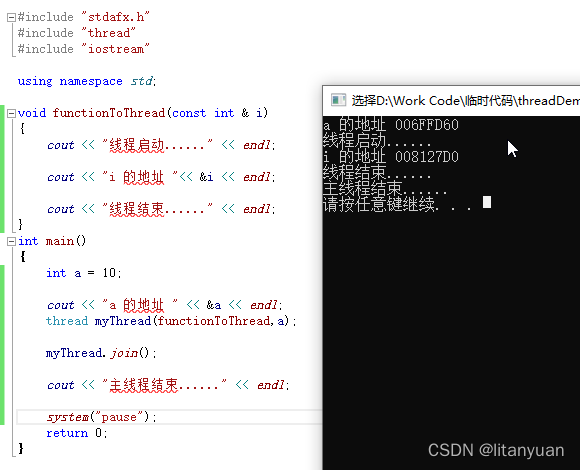Collapse the #include block fold marker
Viewport: 580px width, 470px height.
[11, 17]
